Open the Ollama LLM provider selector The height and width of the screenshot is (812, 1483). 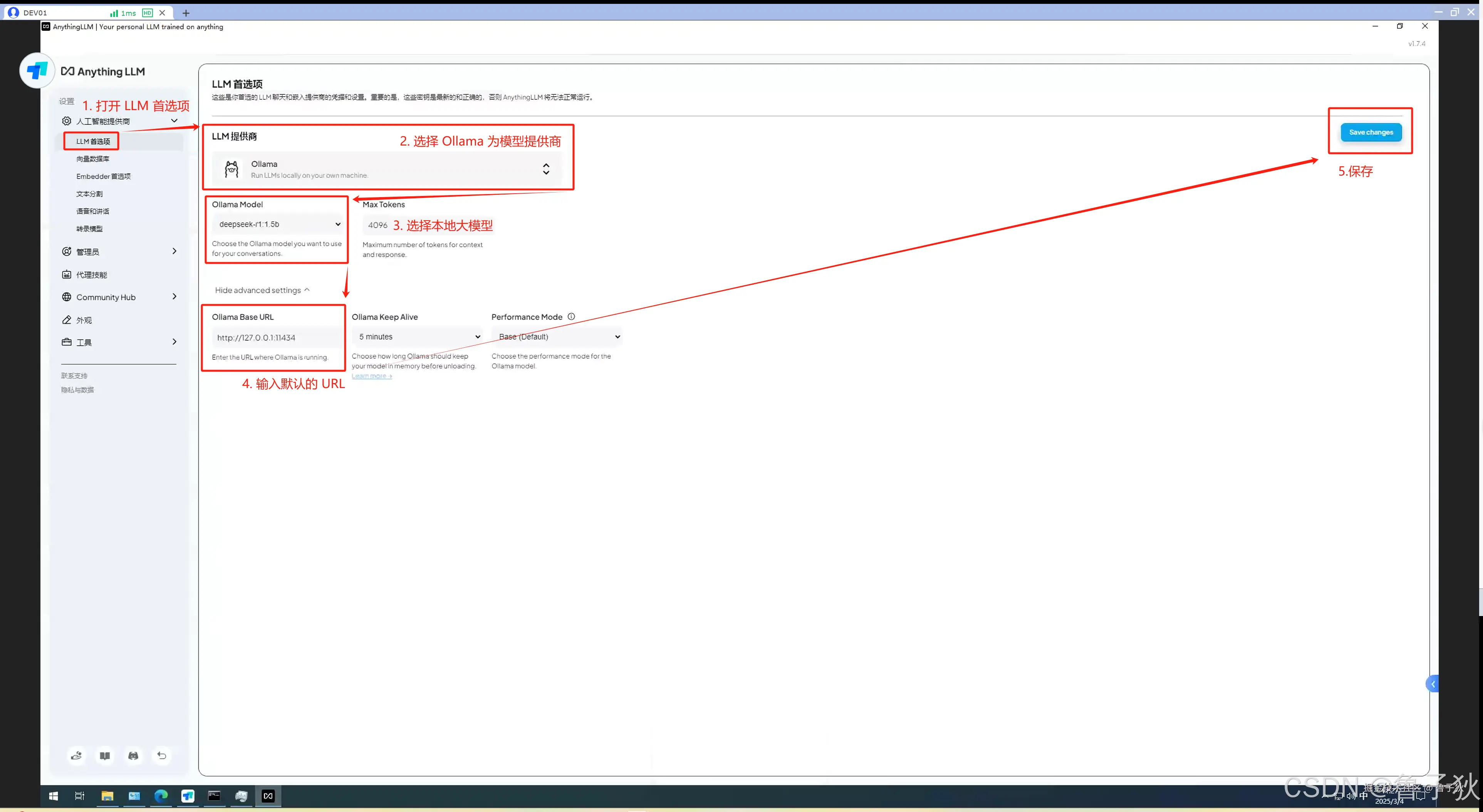386,169
